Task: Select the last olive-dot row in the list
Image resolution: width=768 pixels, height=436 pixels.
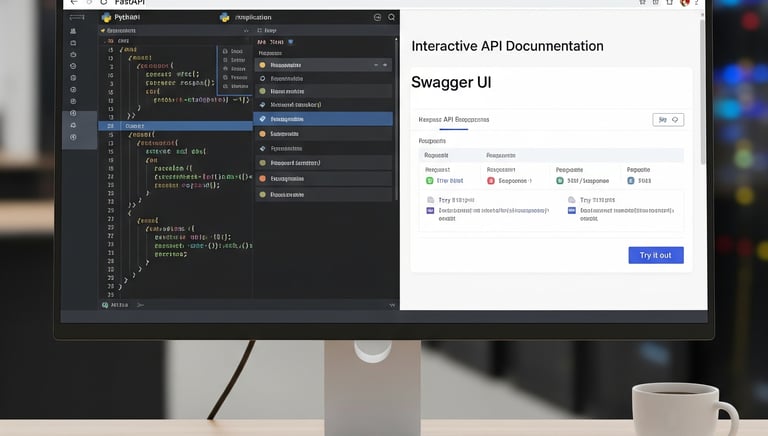Action: (323, 194)
